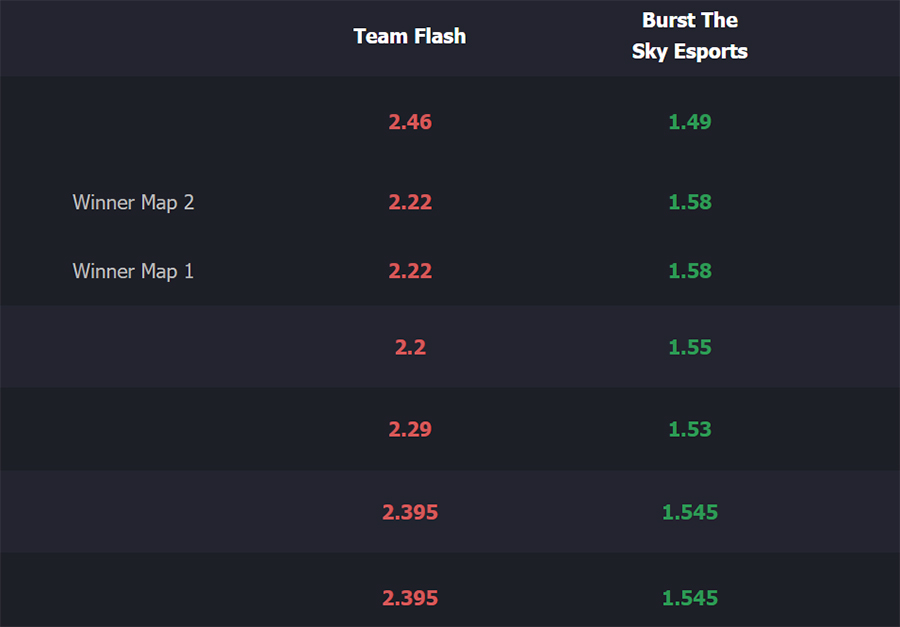This screenshot has width=900, height=627.
Task: Choose Team Flash 2.22 for Winner Map 2
Action: point(410,202)
